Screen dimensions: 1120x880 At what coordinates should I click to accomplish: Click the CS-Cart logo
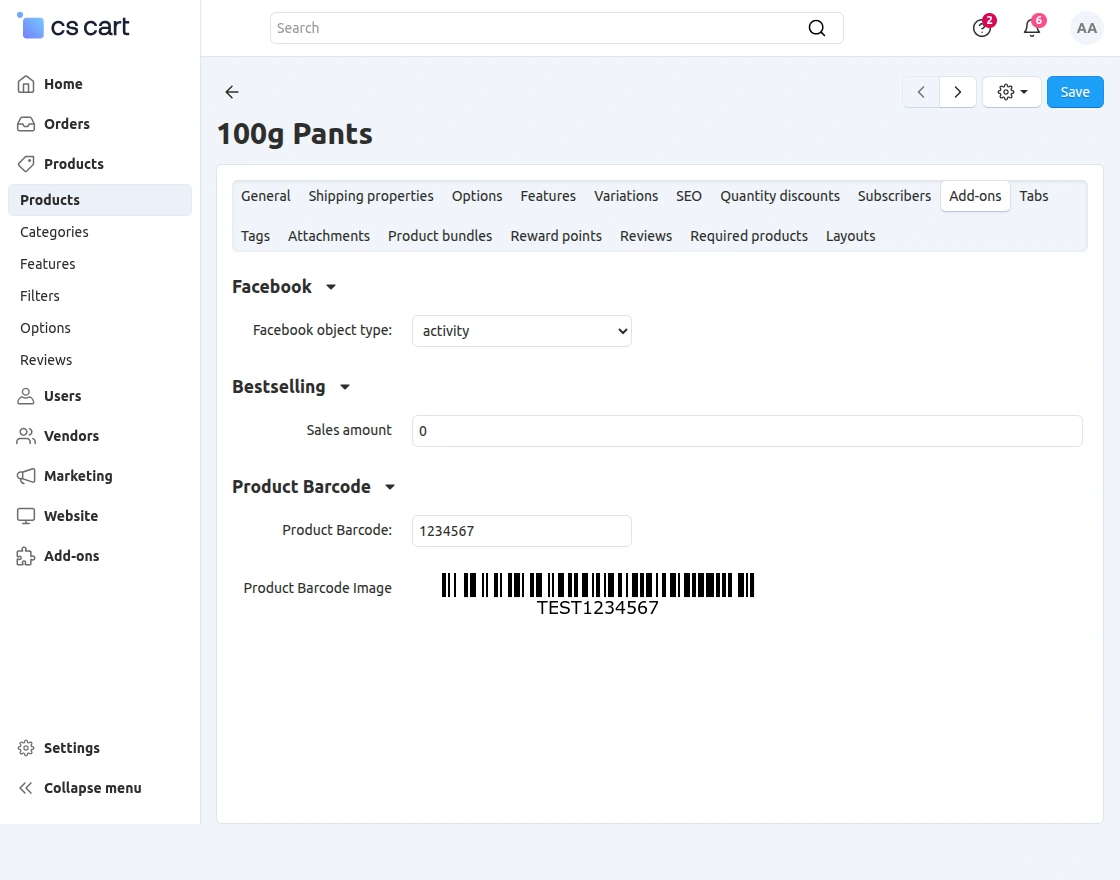click(x=73, y=27)
